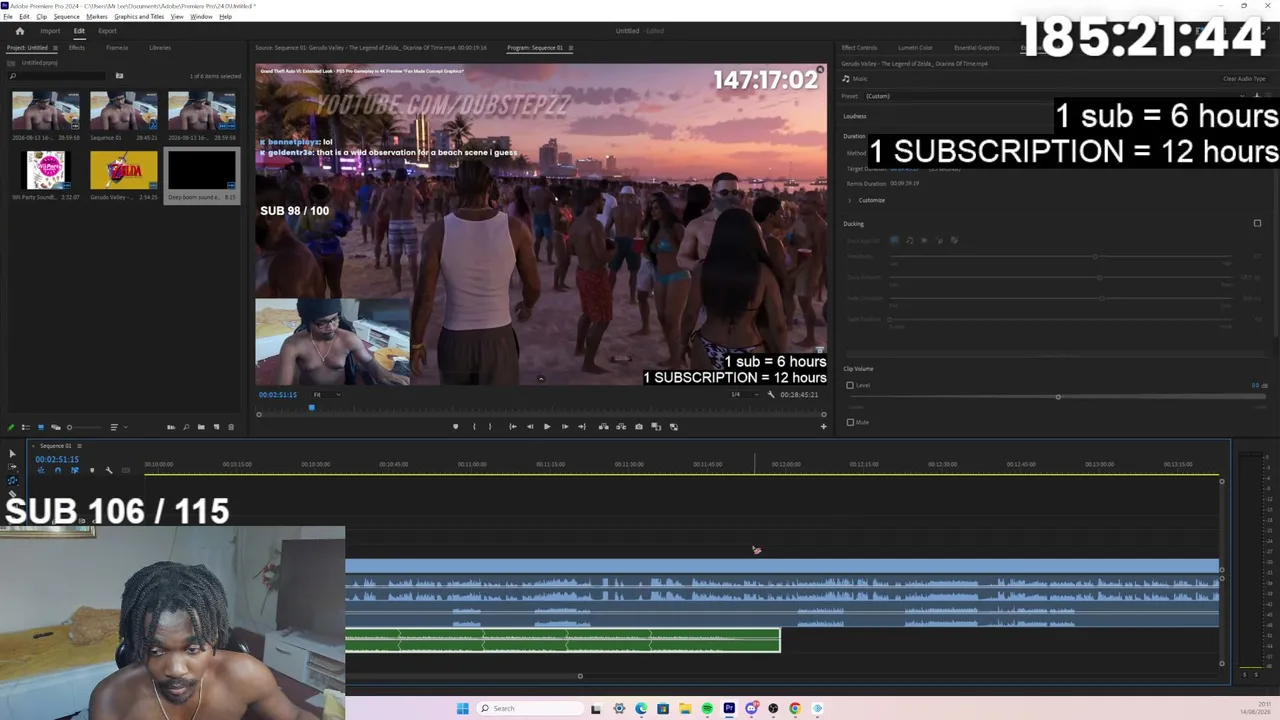Toggle duck against dialogue clips icon
The image size is (1280, 720).
coord(894,241)
